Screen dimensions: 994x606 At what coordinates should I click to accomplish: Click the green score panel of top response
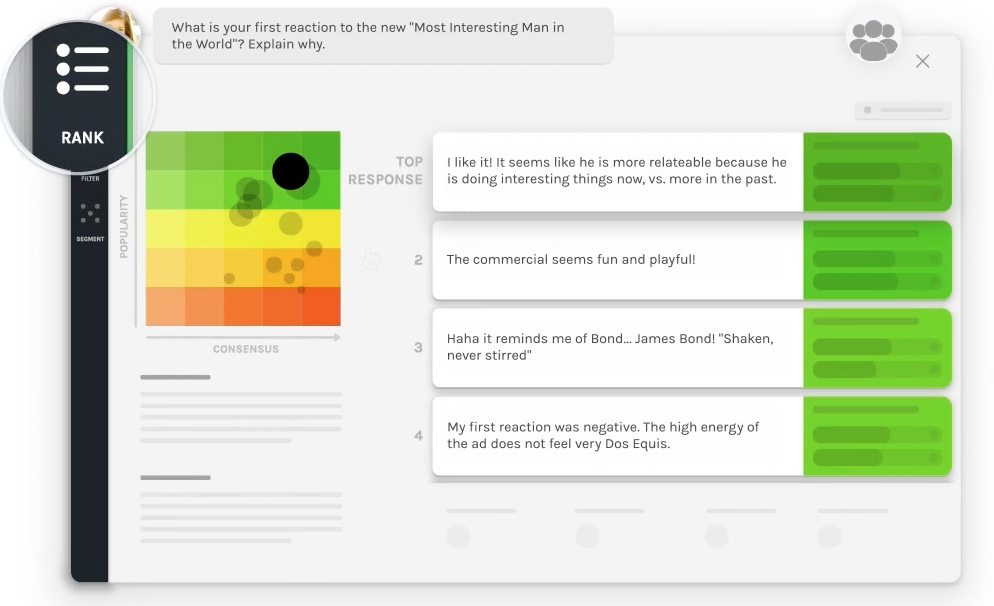[877, 172]
